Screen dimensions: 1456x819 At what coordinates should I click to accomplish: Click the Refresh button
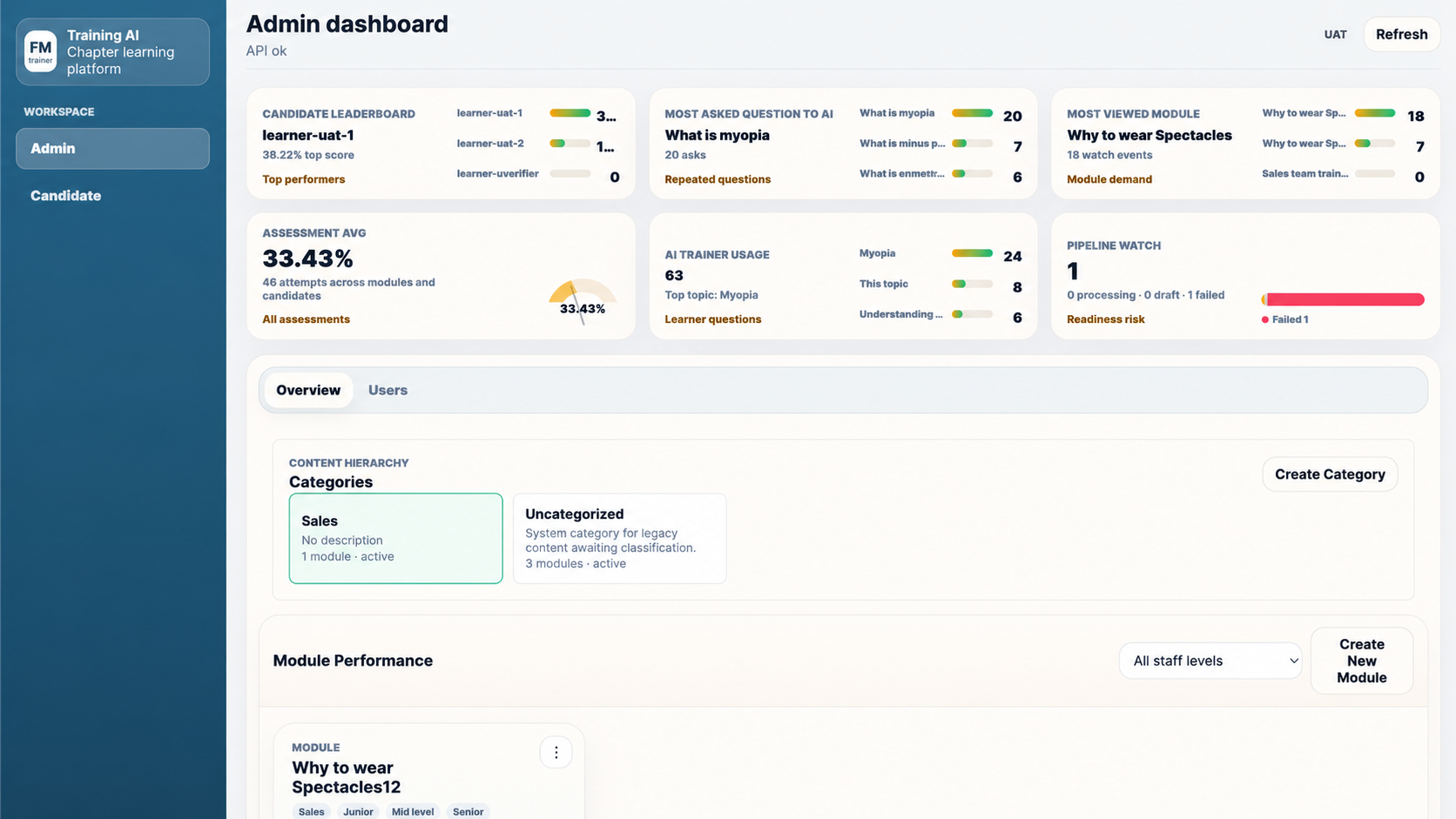tap(1401, 35)
